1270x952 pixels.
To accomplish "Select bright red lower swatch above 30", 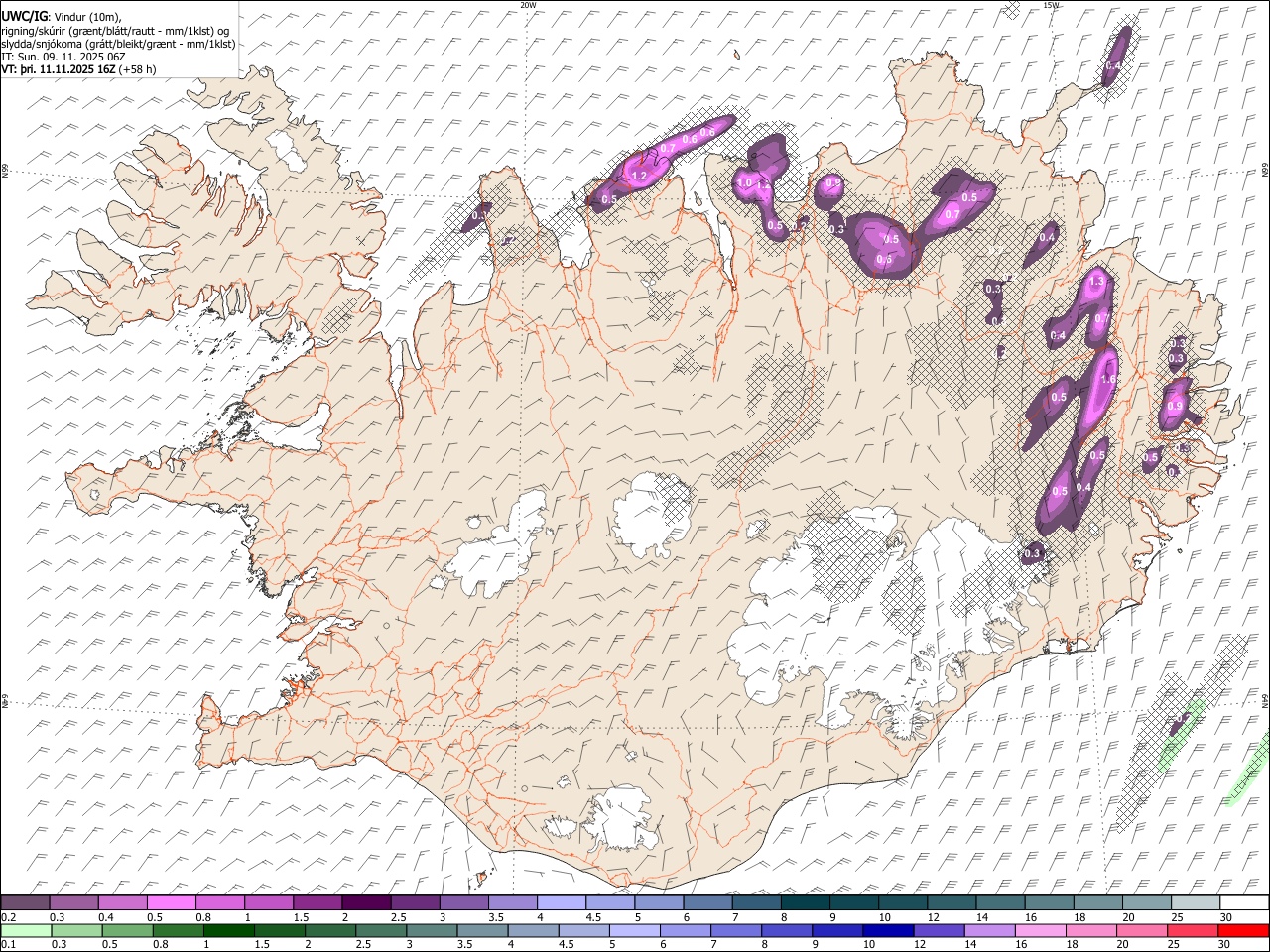I will pyautogui.click(x=1242, y=930).
